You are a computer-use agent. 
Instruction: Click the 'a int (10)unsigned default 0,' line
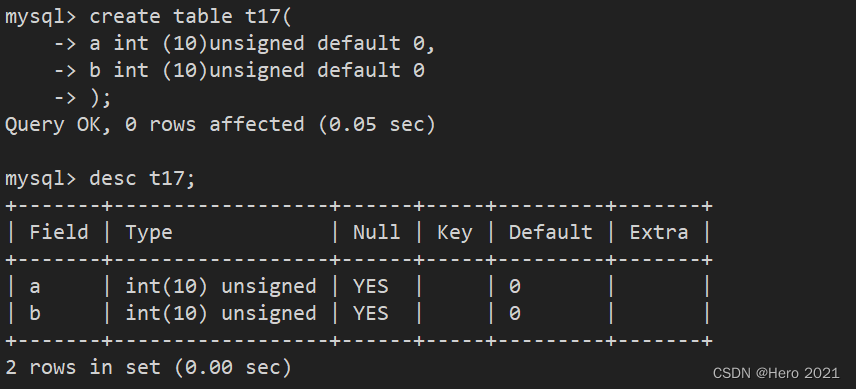[x=263, y=43]
